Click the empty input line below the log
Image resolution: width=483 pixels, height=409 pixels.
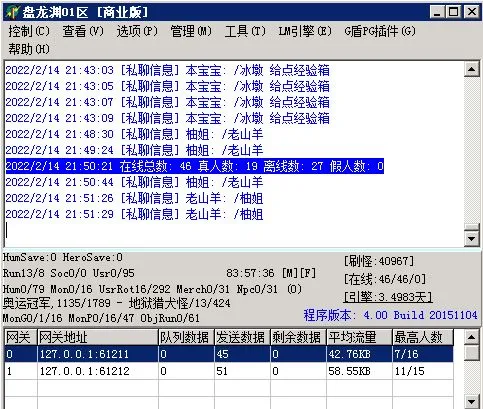(234, 230)
